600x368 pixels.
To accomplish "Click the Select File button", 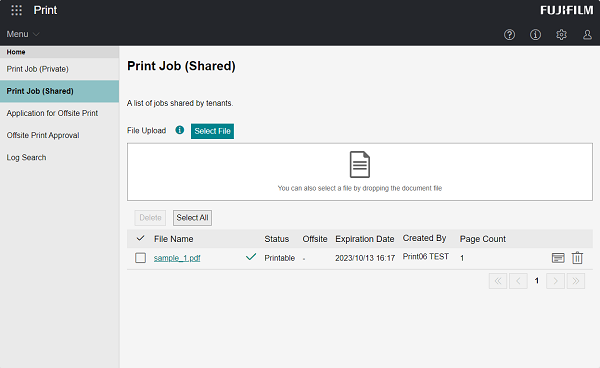I will tap(212, 131).
